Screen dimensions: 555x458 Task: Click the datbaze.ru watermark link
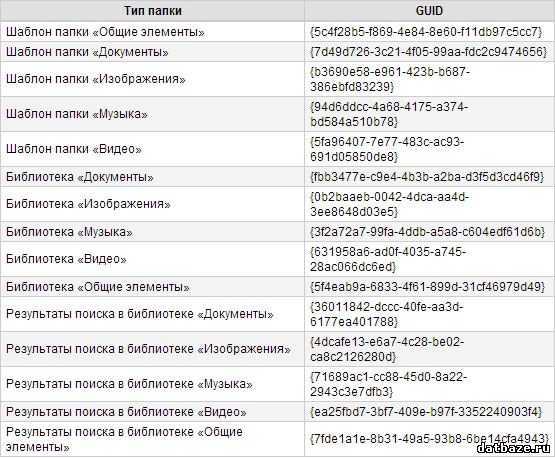(x=515, y=448)
